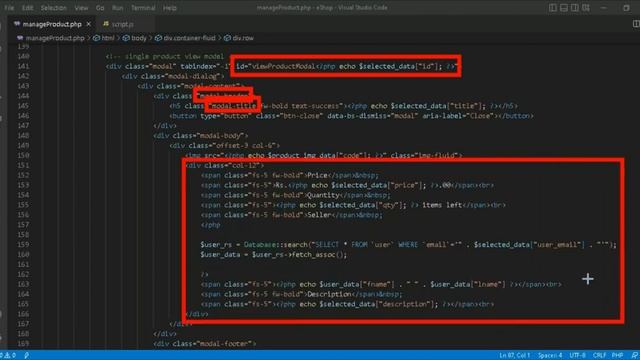The height and width of the screenshot is (360, 640).
Task: Open the Help menu
Action: 170,8
